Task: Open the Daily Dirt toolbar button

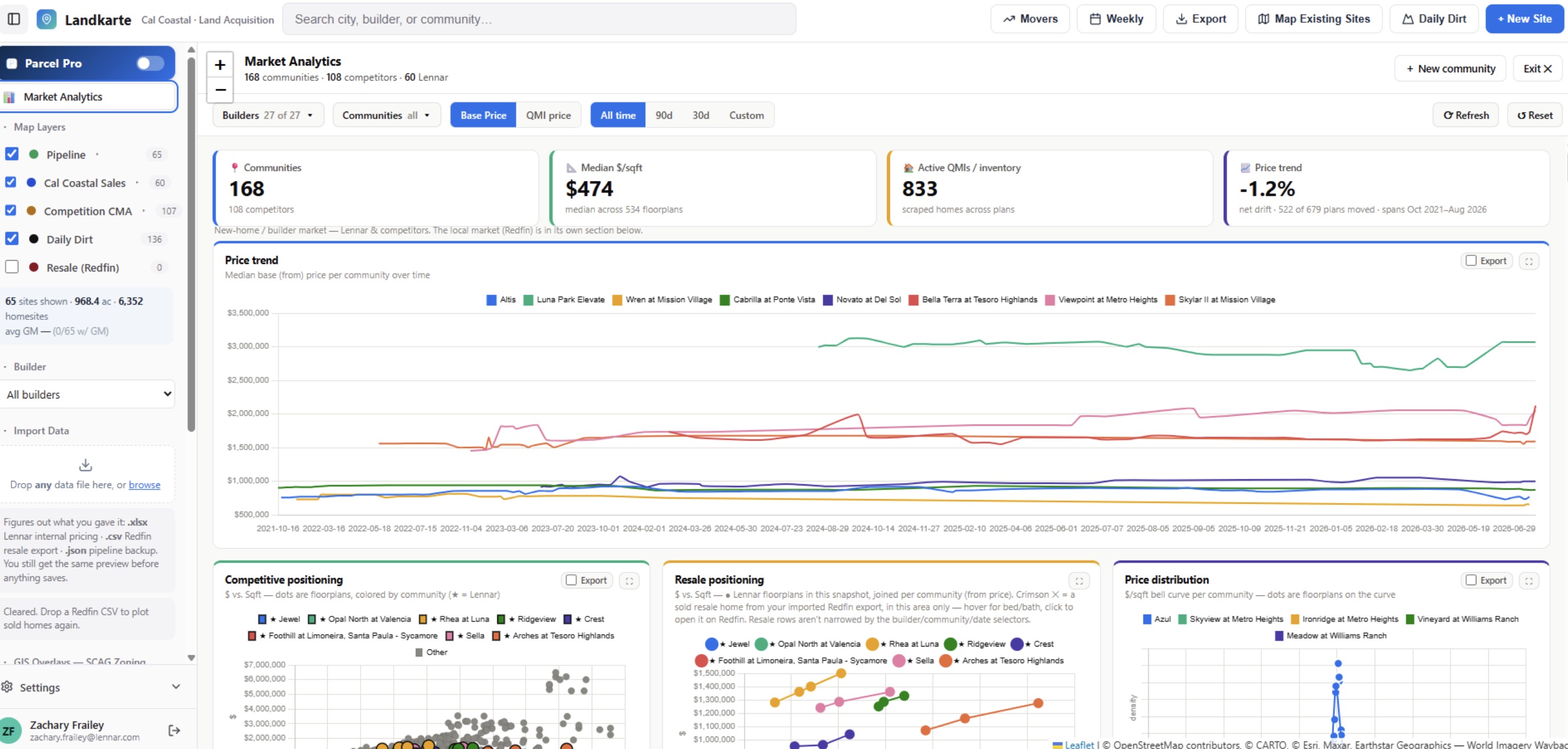Action: pyautogui.click(x=1434, y=19)
